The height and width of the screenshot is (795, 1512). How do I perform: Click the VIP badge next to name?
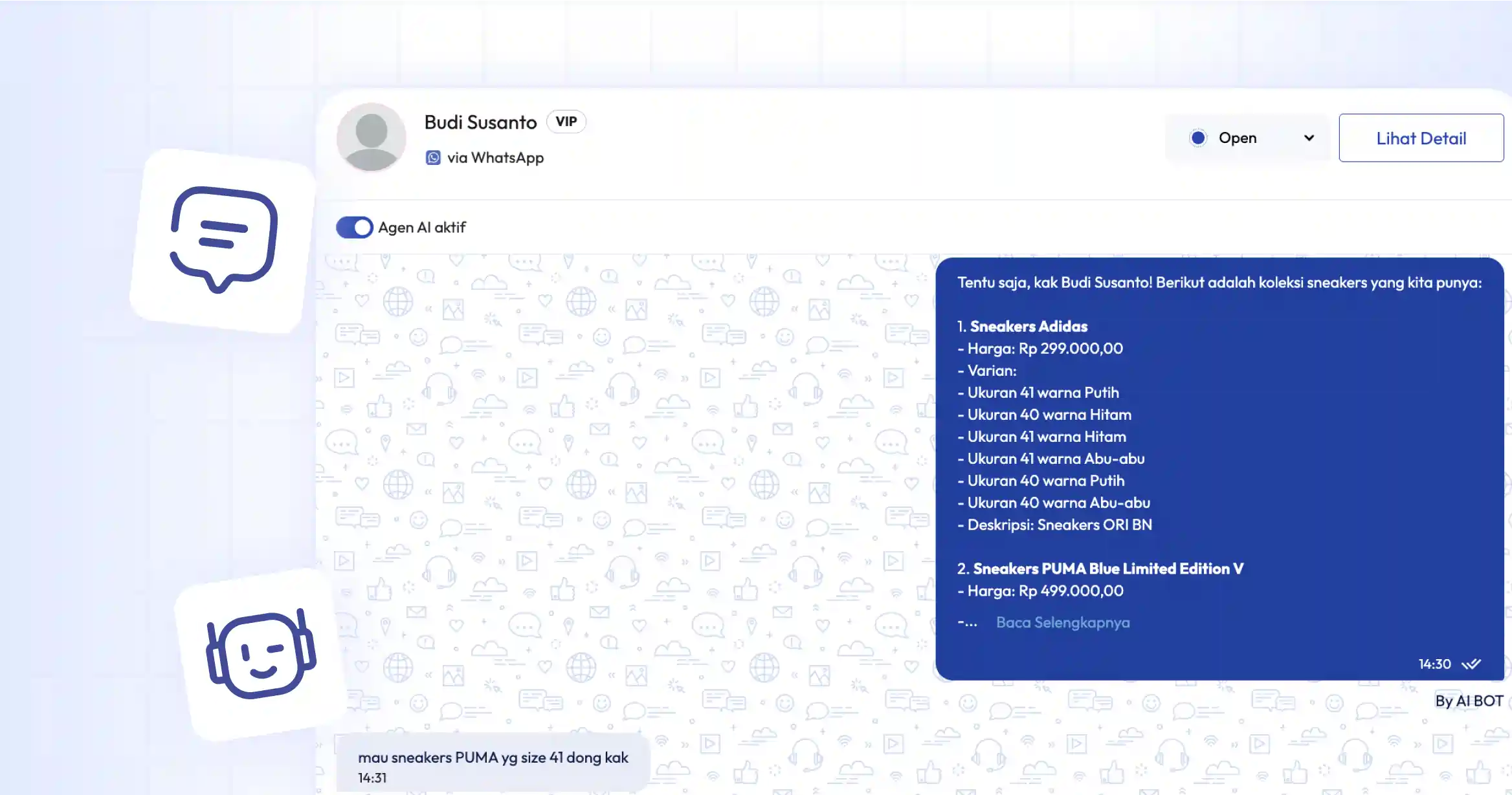566,122
